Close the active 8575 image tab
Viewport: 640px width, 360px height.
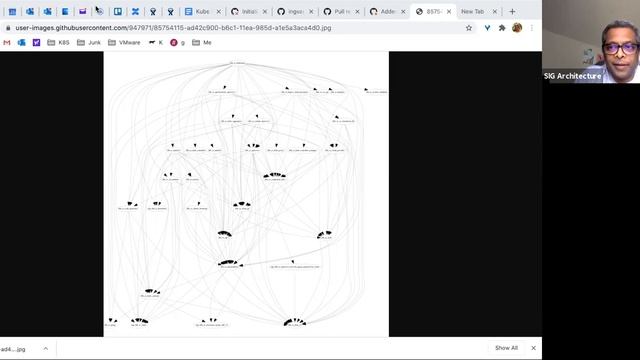pos(449,12)
